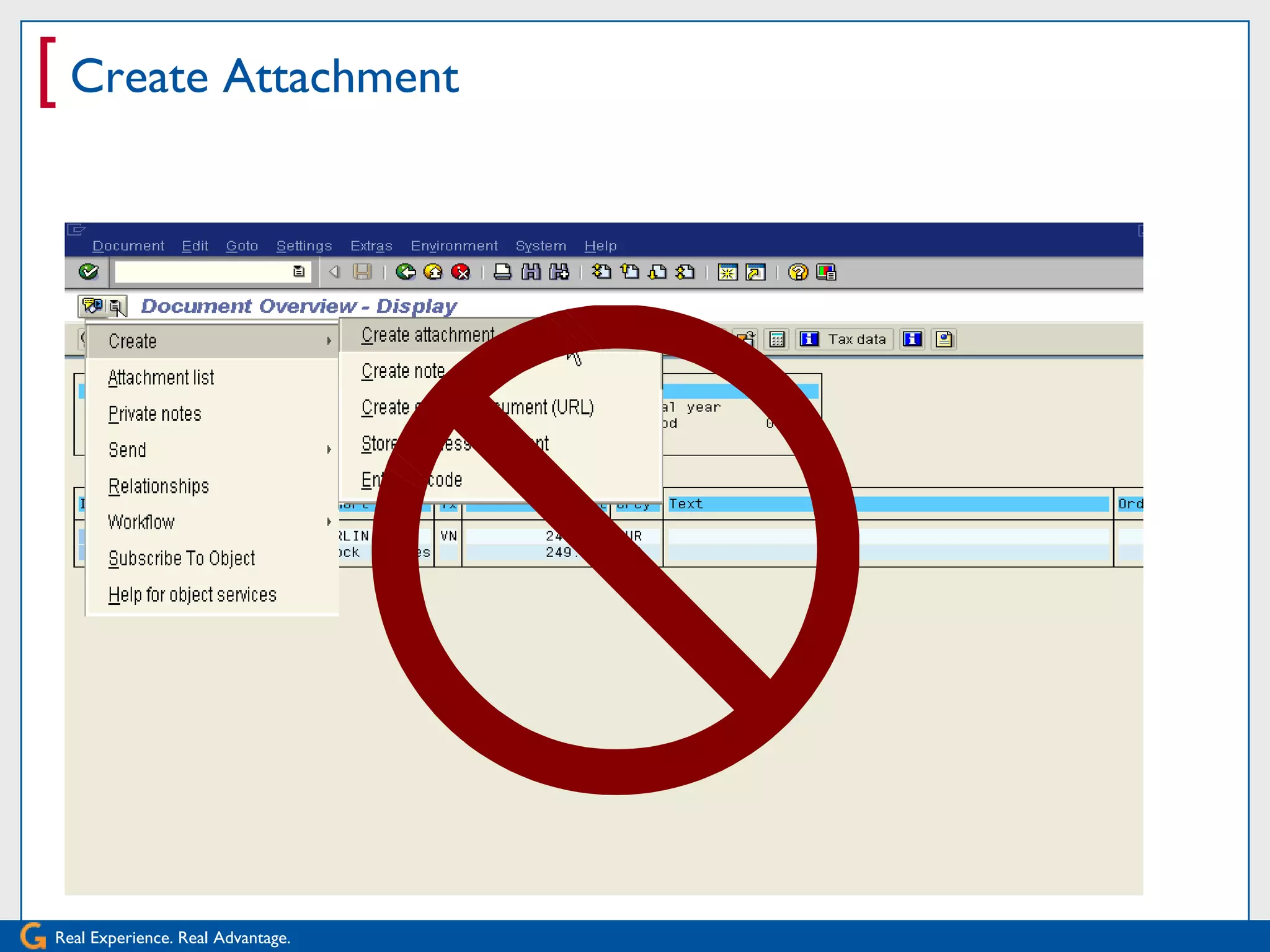Click the Next Page icon

click(657, 271)
